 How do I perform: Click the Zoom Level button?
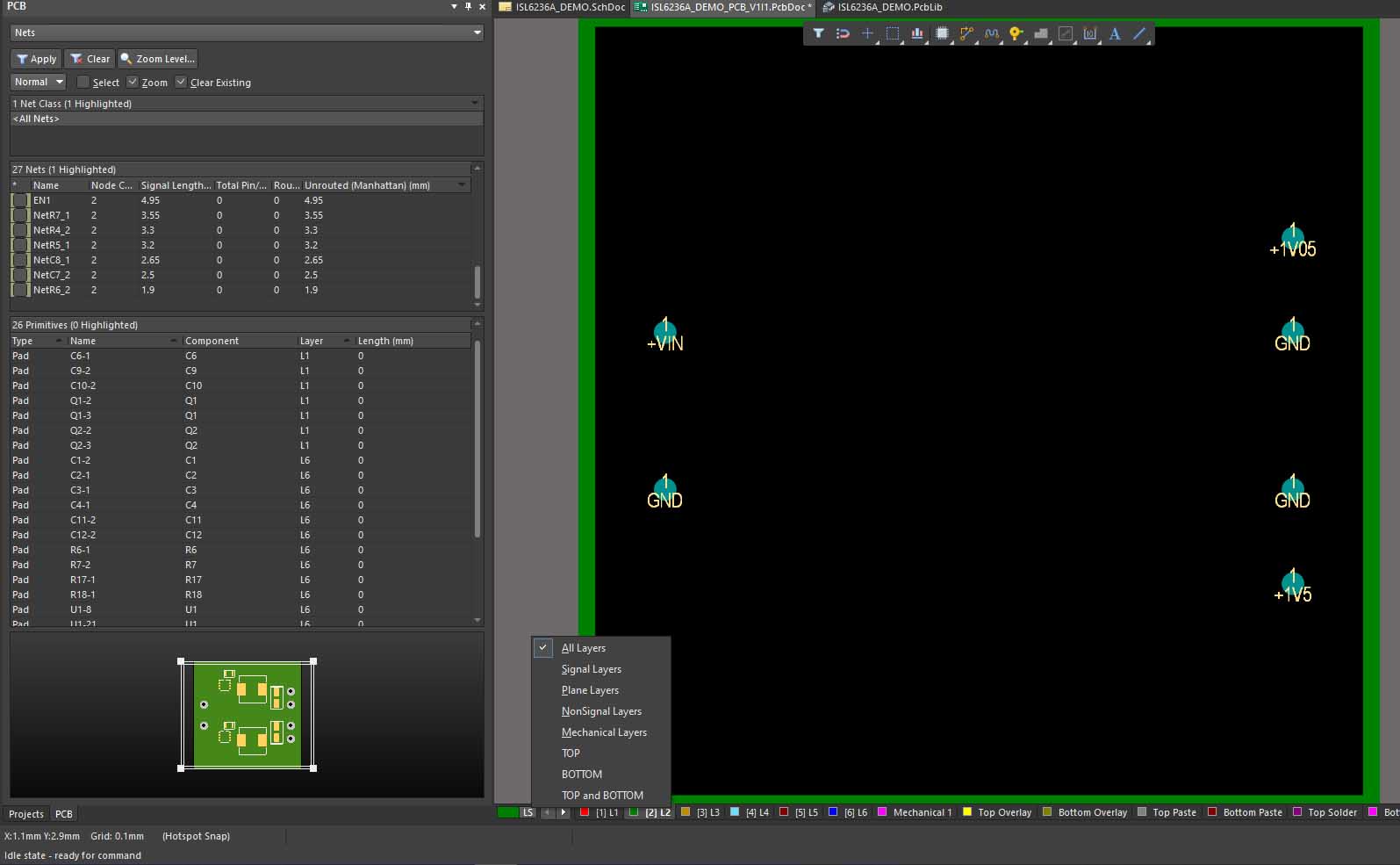pyautogui.click(x=158, y=59)
